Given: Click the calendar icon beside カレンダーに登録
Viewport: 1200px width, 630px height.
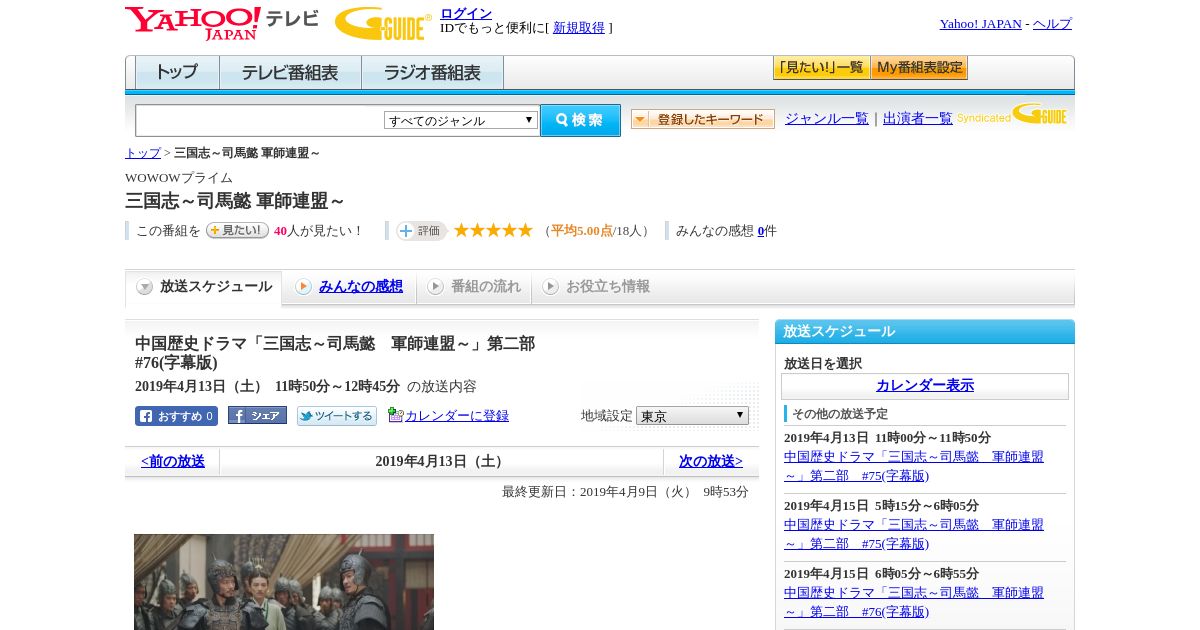Looking at the screenshot, I should coord(395,415).
